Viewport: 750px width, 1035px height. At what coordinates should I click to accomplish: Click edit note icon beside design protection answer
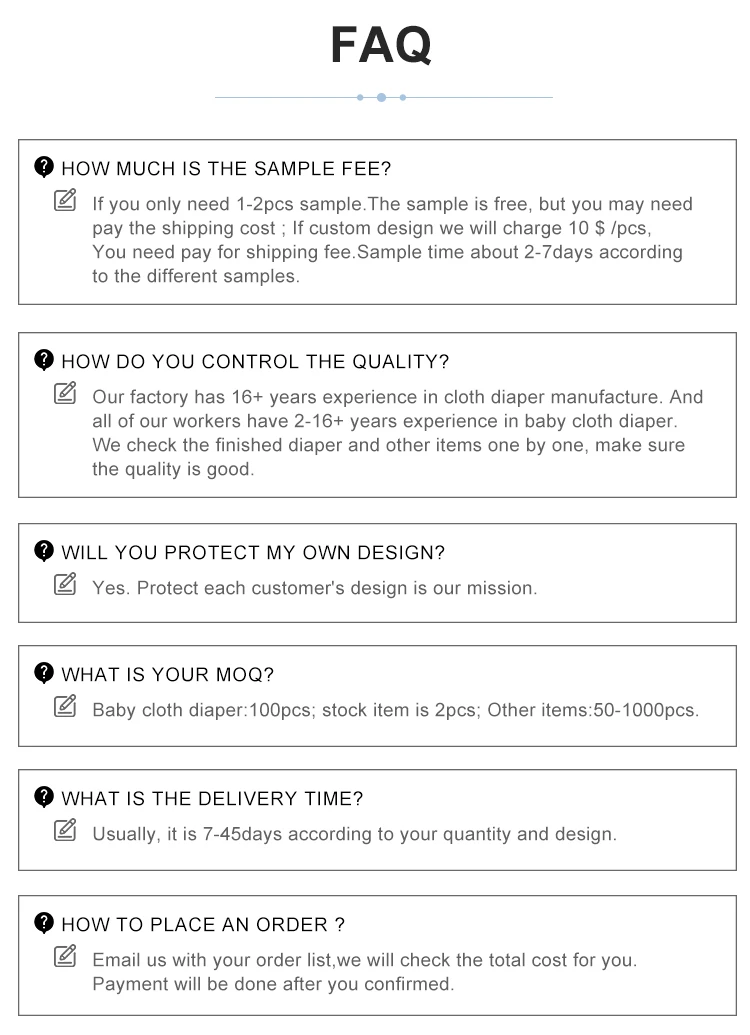(x=65, y=584)
